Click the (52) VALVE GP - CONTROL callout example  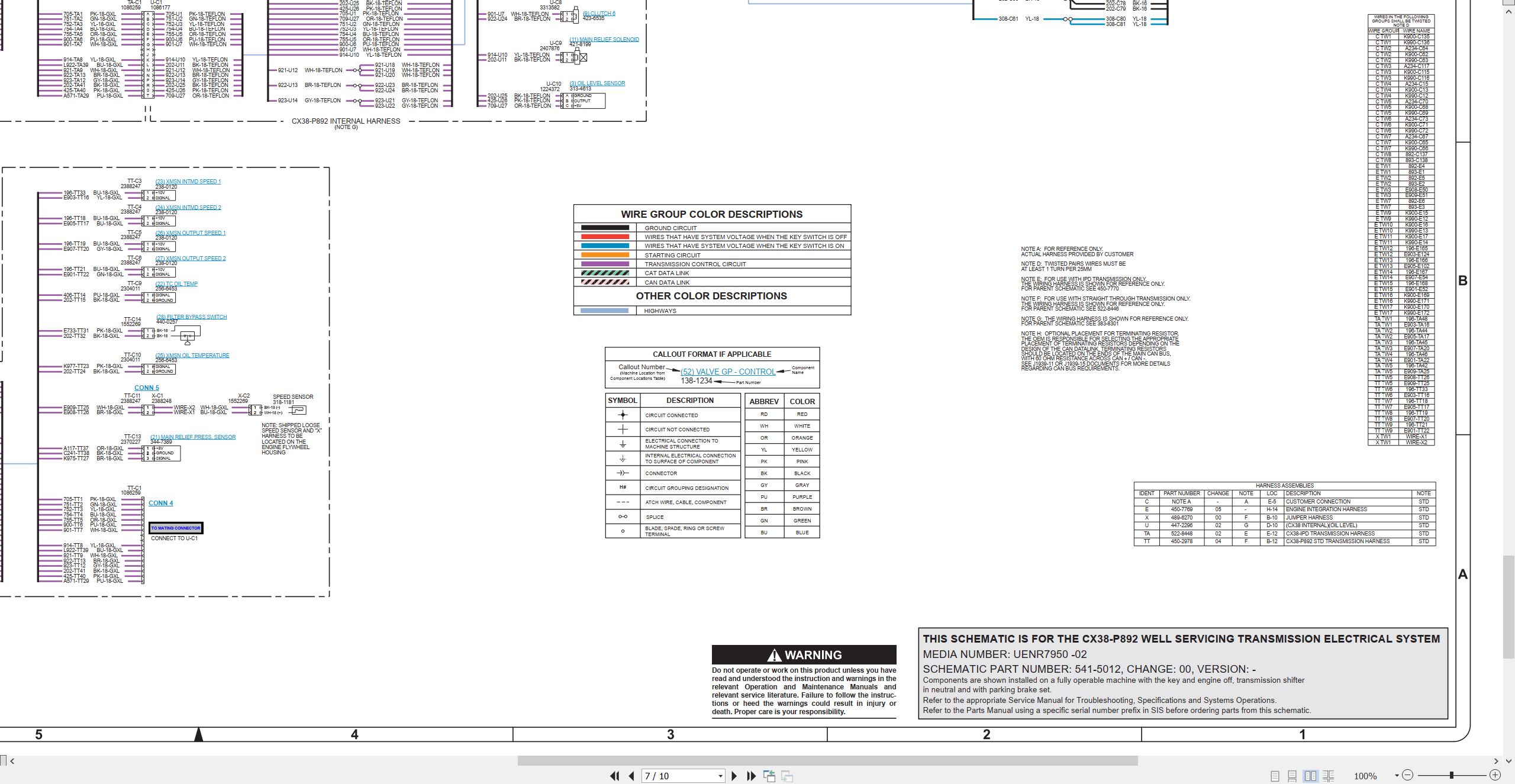[728, 372]
